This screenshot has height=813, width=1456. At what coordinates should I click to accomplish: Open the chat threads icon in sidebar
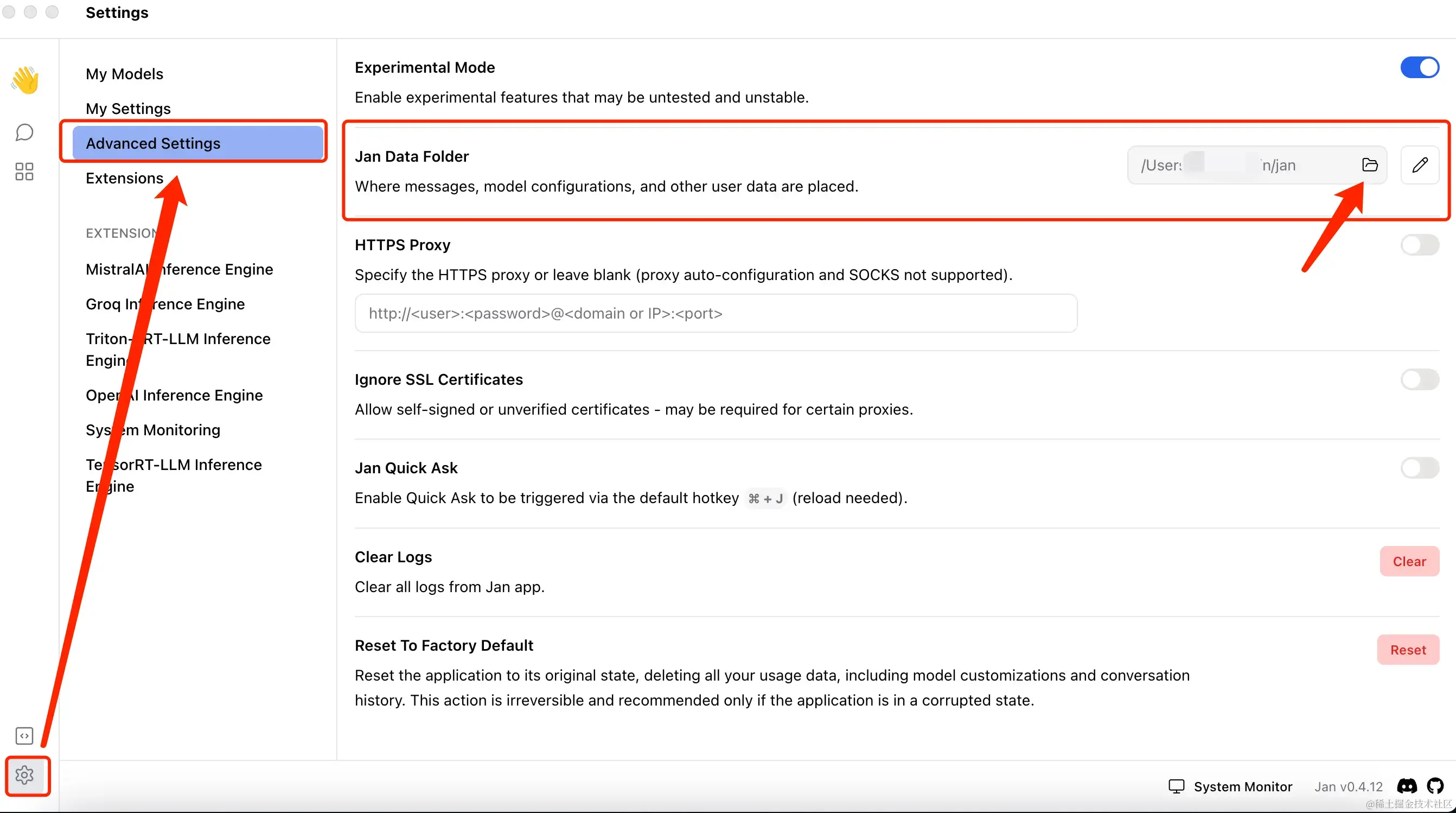(24, 132)
